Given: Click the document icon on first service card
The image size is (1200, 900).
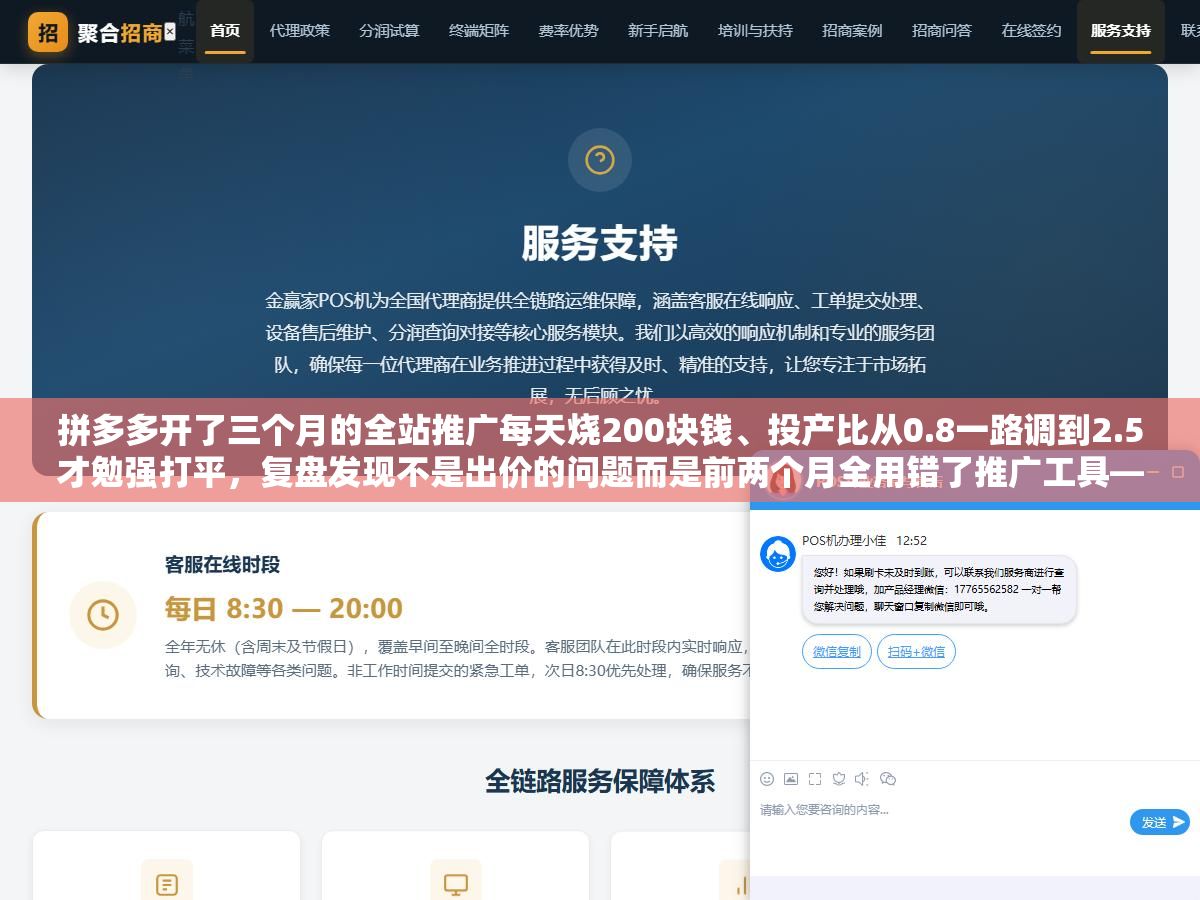Looking at the screenshot, I should click(167, 884).
